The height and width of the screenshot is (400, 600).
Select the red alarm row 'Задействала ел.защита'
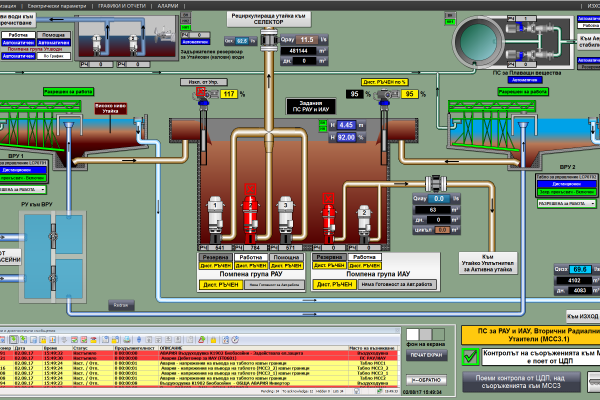pyautogui.click(x=199, y=353)
